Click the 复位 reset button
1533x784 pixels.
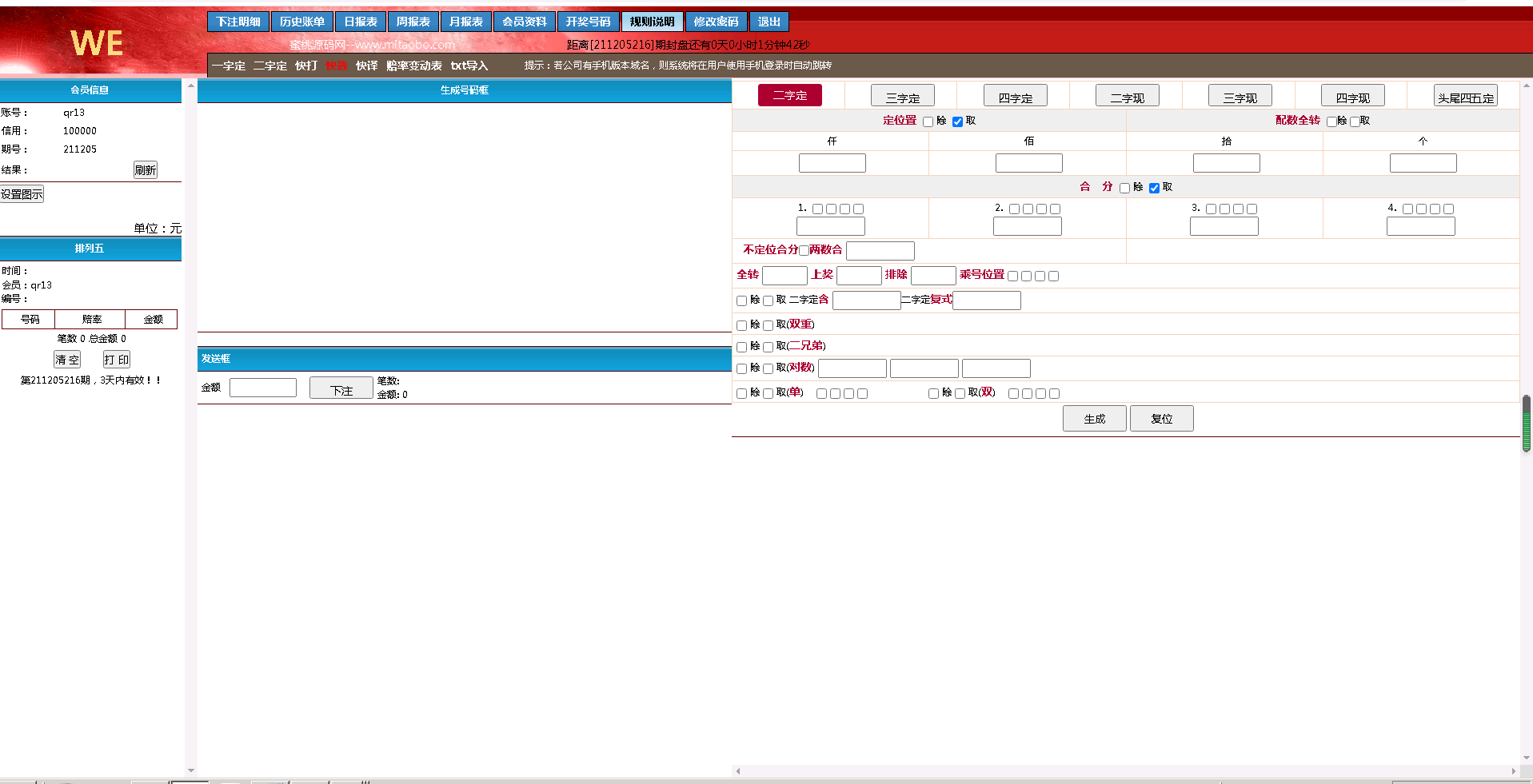coord(1161,419)
